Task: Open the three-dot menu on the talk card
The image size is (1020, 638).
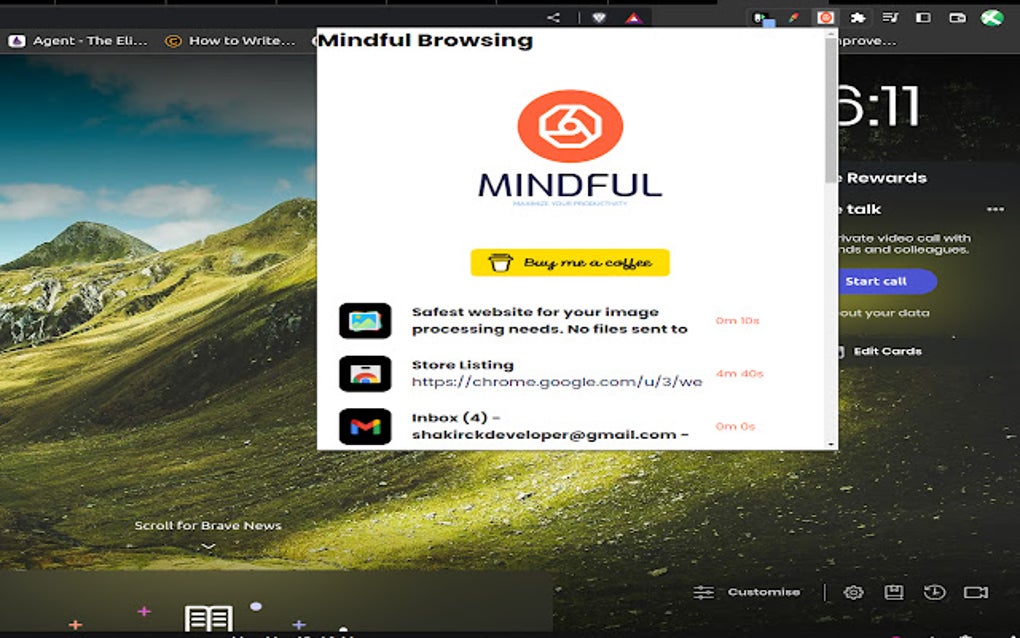Action: tap(997, 208)
